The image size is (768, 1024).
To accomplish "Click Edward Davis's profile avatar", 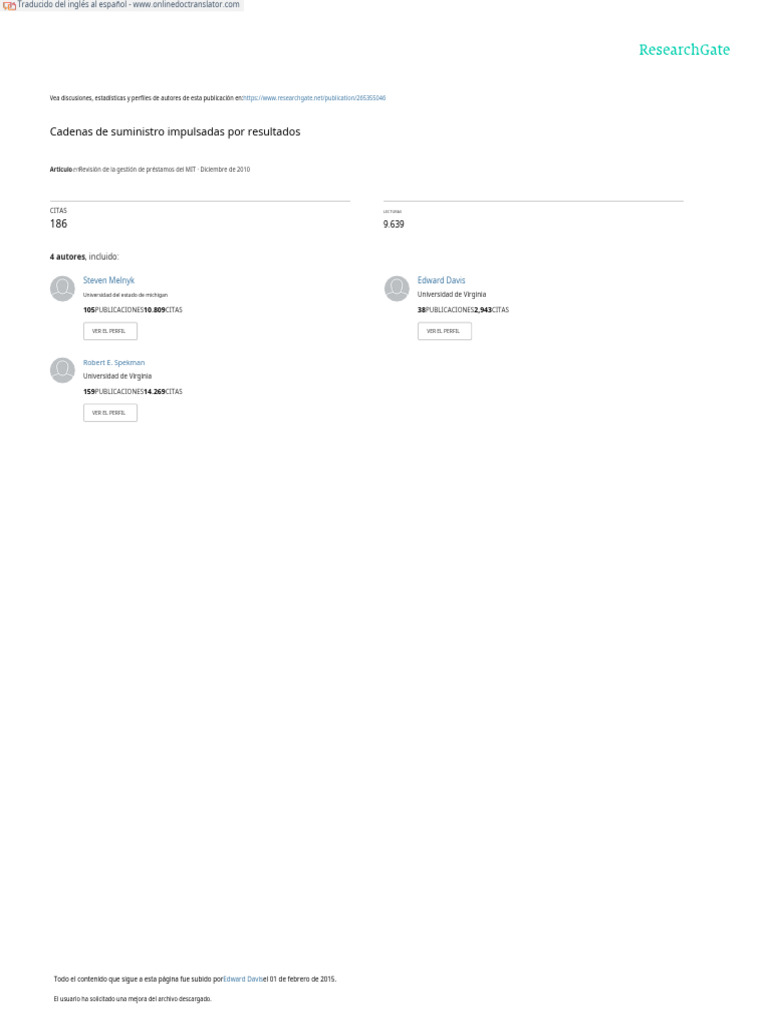I will [396, 288].
